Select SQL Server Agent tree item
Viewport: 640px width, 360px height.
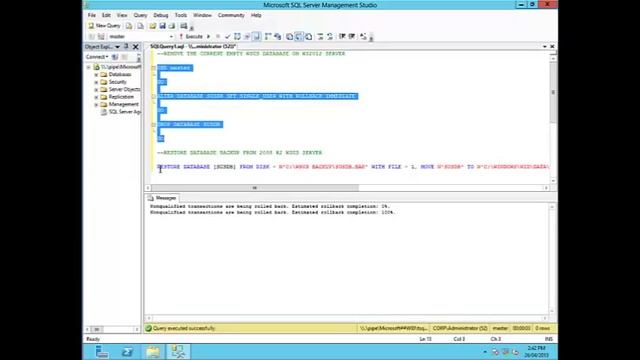121,112
